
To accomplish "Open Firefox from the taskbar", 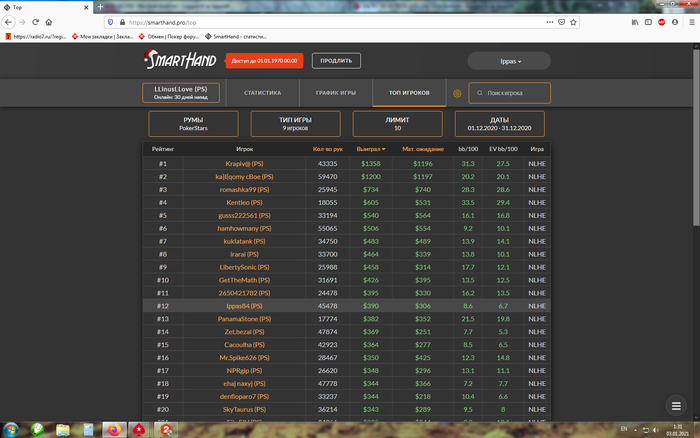I will pos(114,430).
